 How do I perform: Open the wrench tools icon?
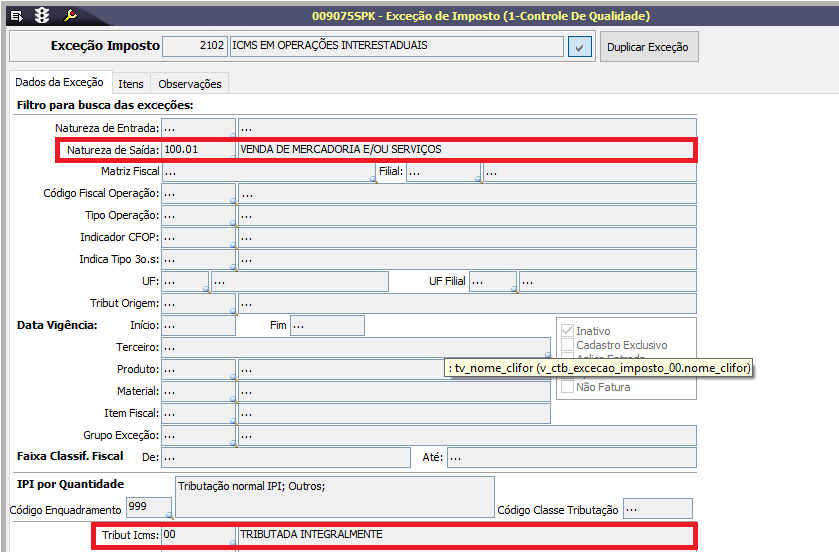pyautogui.click(x=70, y=16)
